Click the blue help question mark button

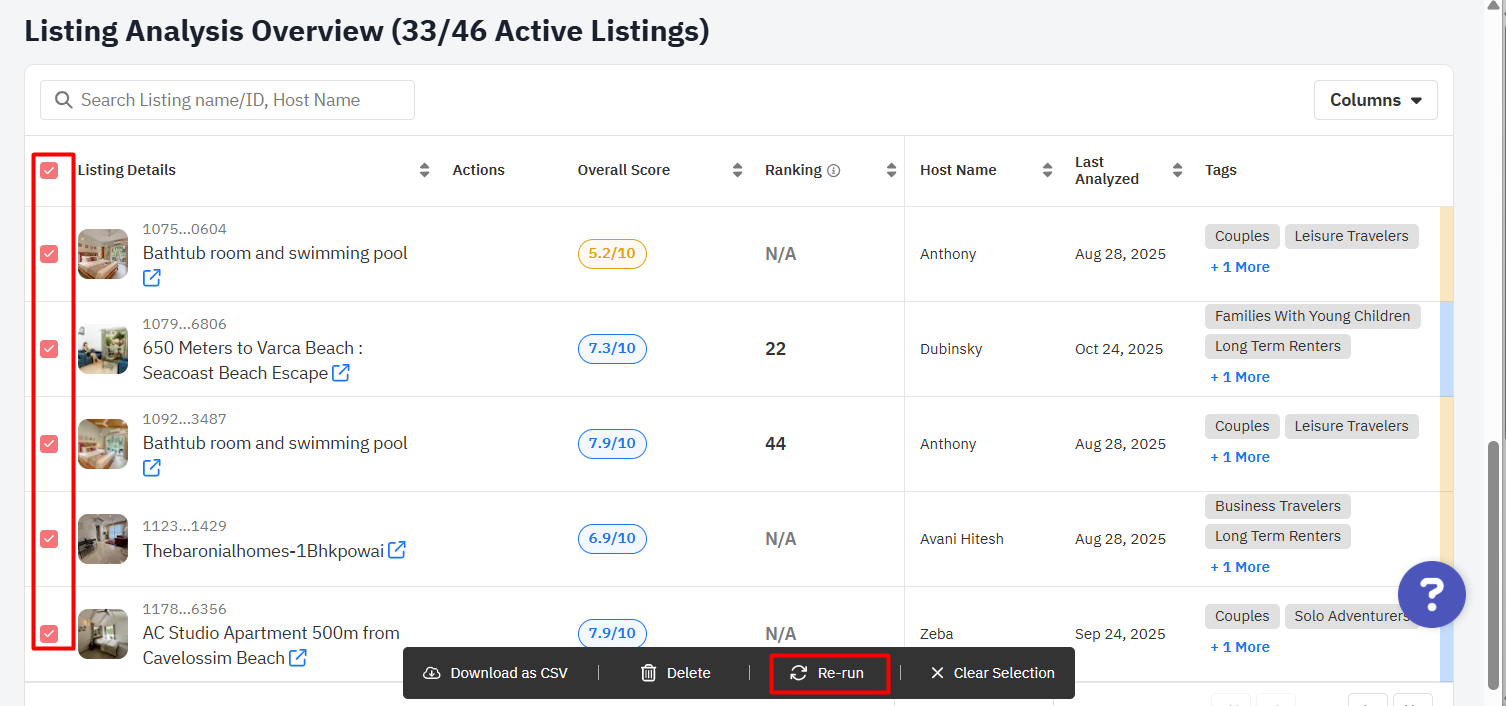[1431, 594]
